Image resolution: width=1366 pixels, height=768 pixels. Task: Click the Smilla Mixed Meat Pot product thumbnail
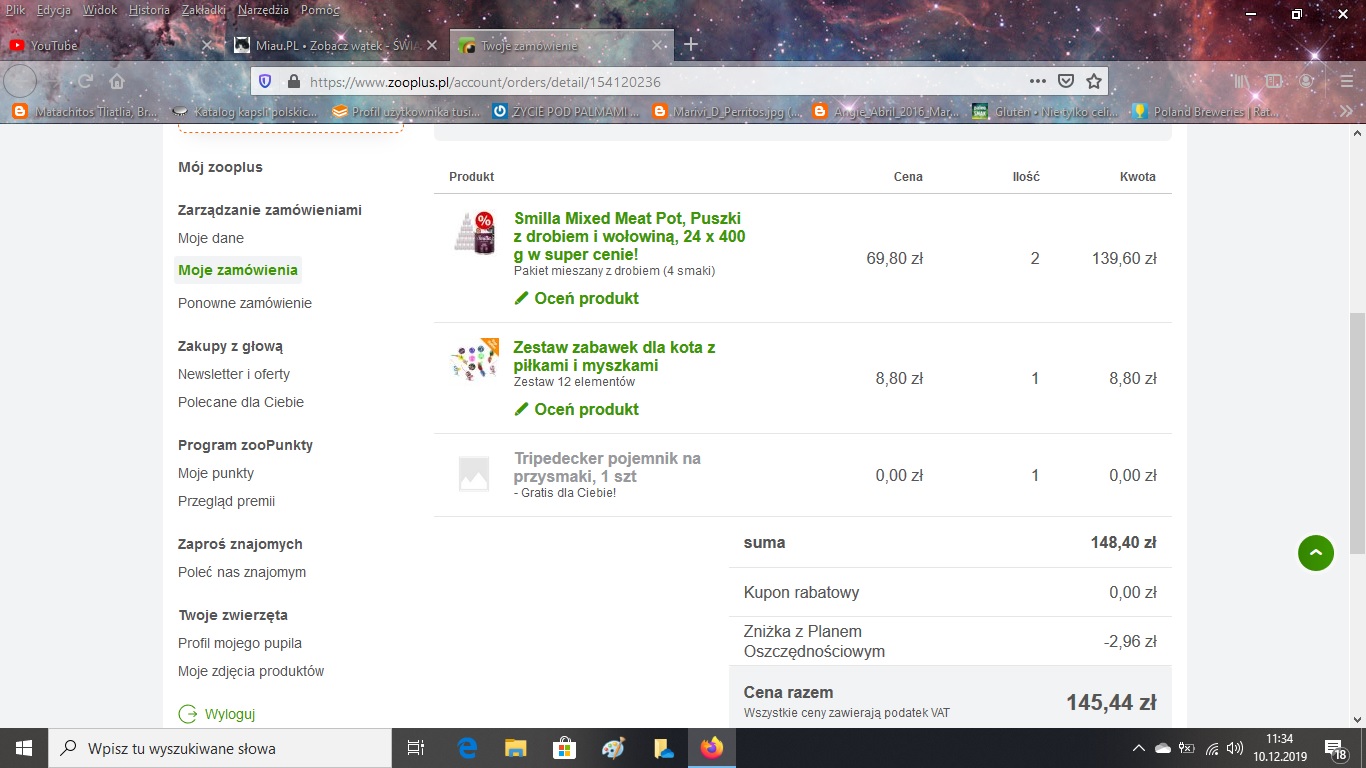474,233
